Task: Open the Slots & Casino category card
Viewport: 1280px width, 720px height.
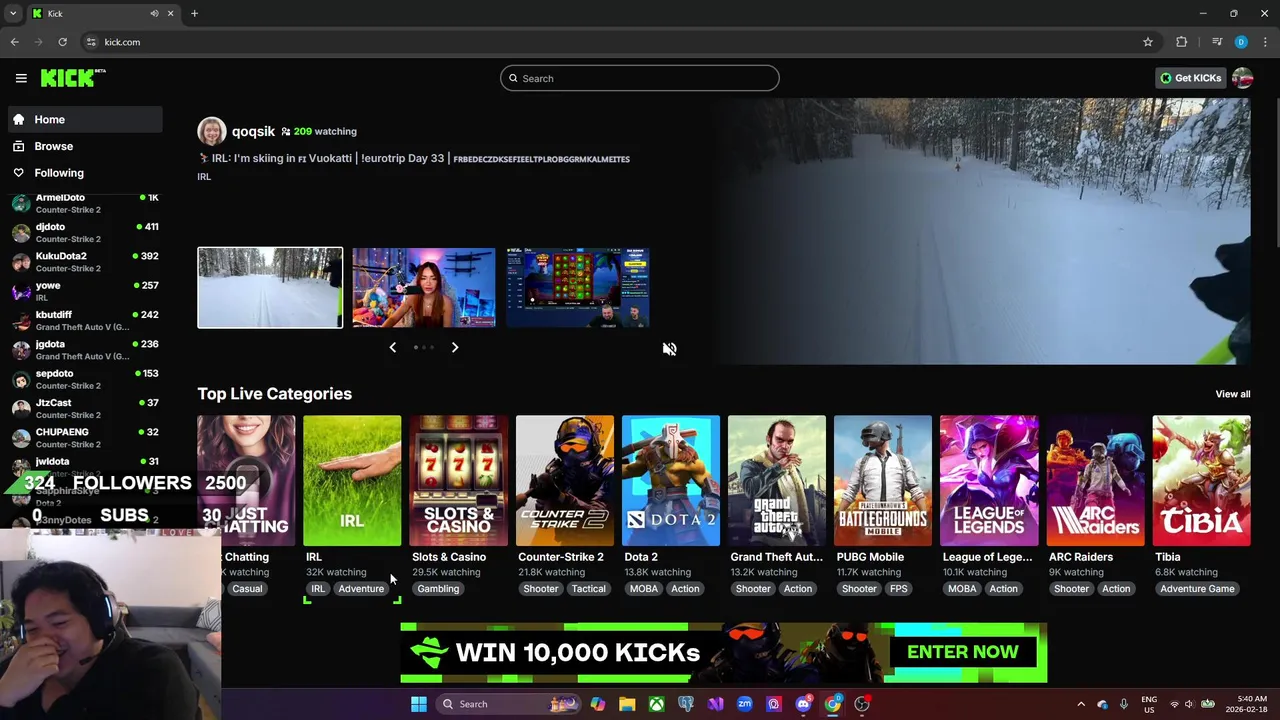Action: click(459, 481)
